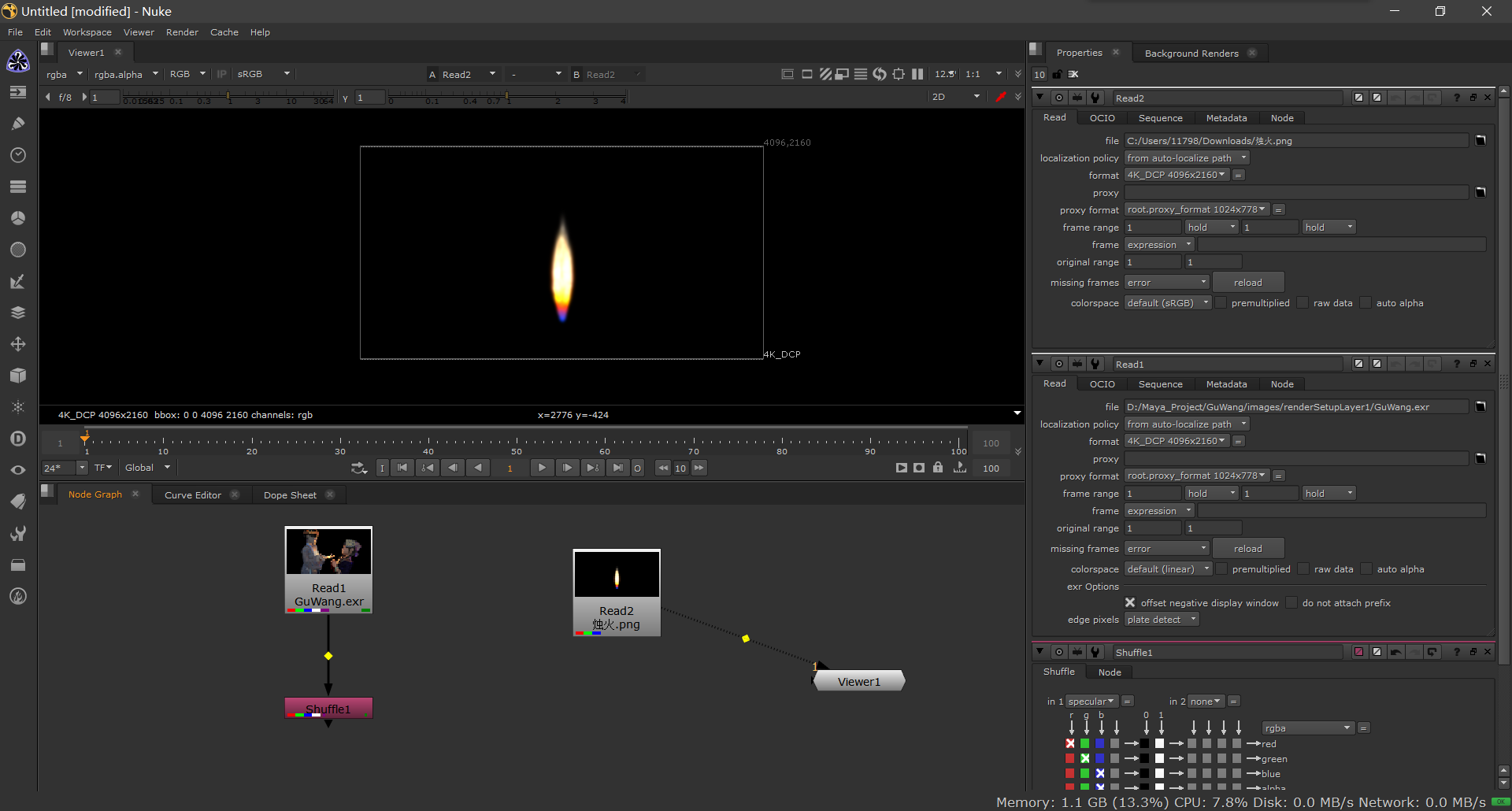Click the viewer gain slider
Screen dimensions: 1512x811
pyautogui.click(x=228, y=98)
